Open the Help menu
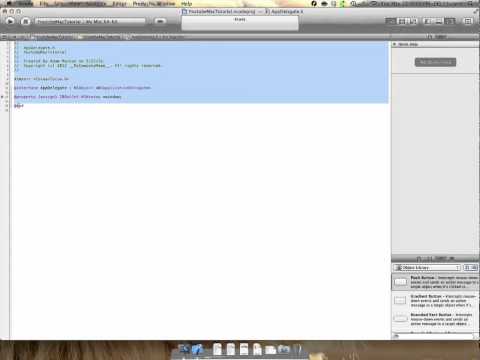The image size is (480, 360). tap(187, 4)
